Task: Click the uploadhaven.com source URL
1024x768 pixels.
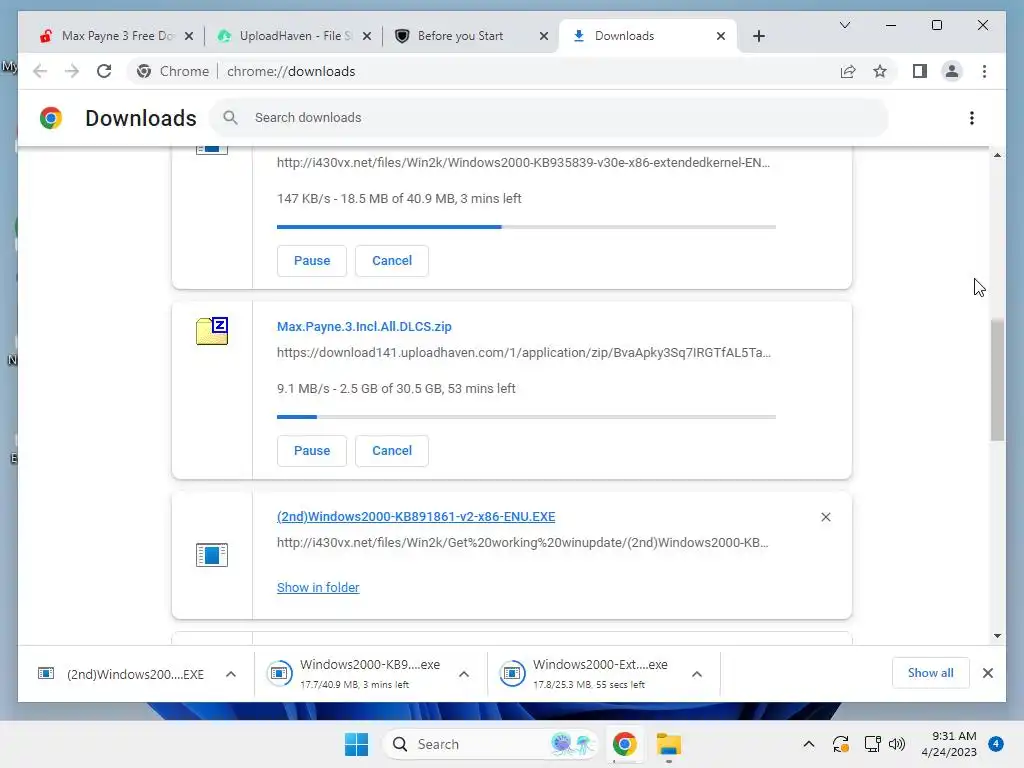Action: 524,353
